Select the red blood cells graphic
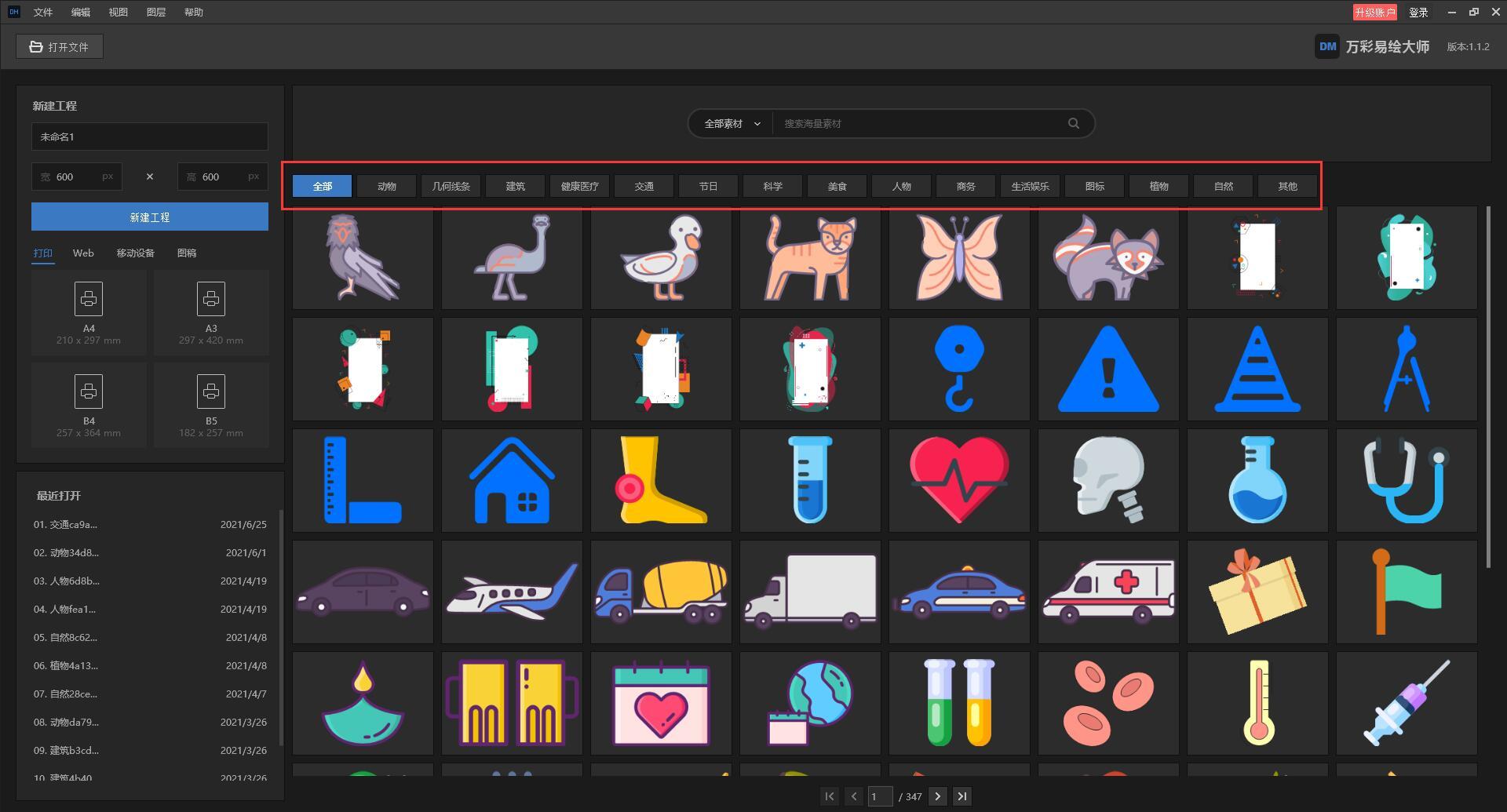The height and width of the screenshot is (812, 1507). coord(1108,703)
